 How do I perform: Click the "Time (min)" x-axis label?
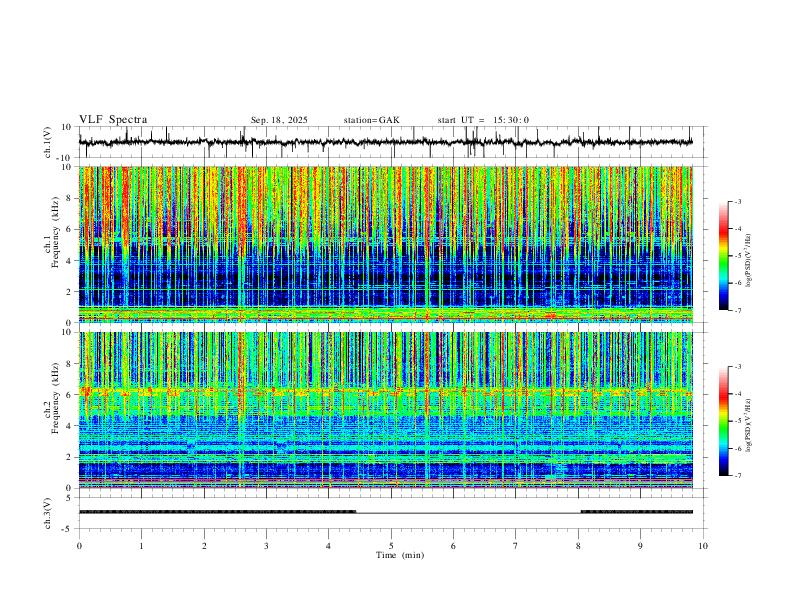coord(400,555)
